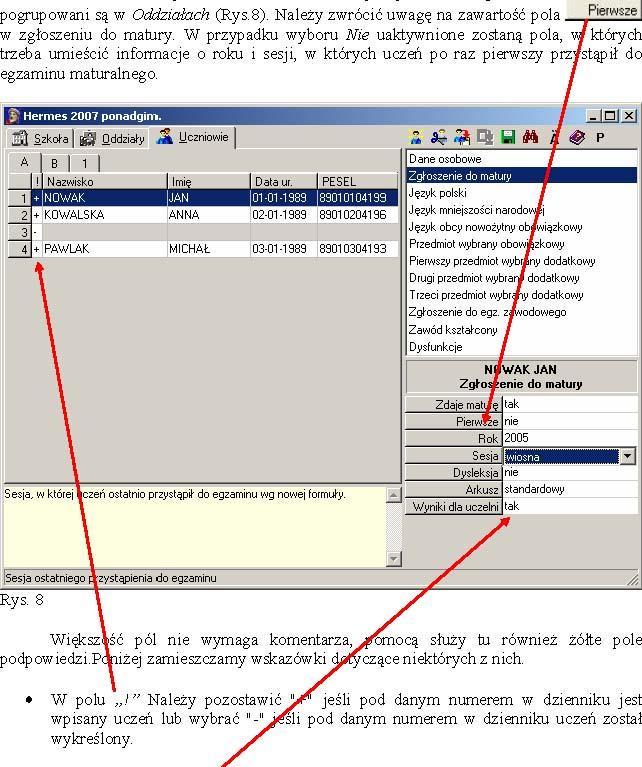Click the PESEL column header
642x767 pixels.
click(358, 181)
